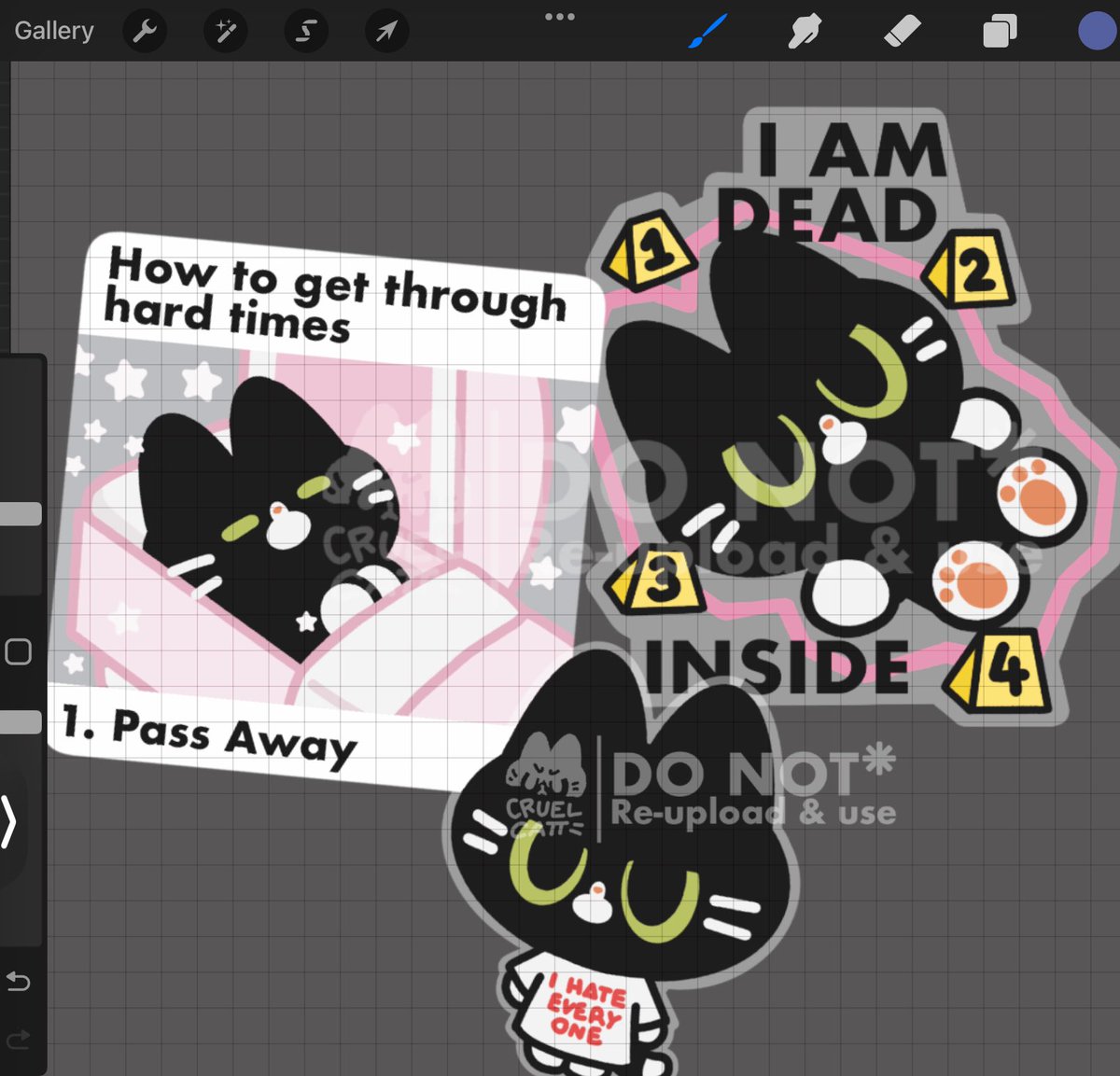Select the Smudge tool
The image size is (1120, 1076).
805,32
